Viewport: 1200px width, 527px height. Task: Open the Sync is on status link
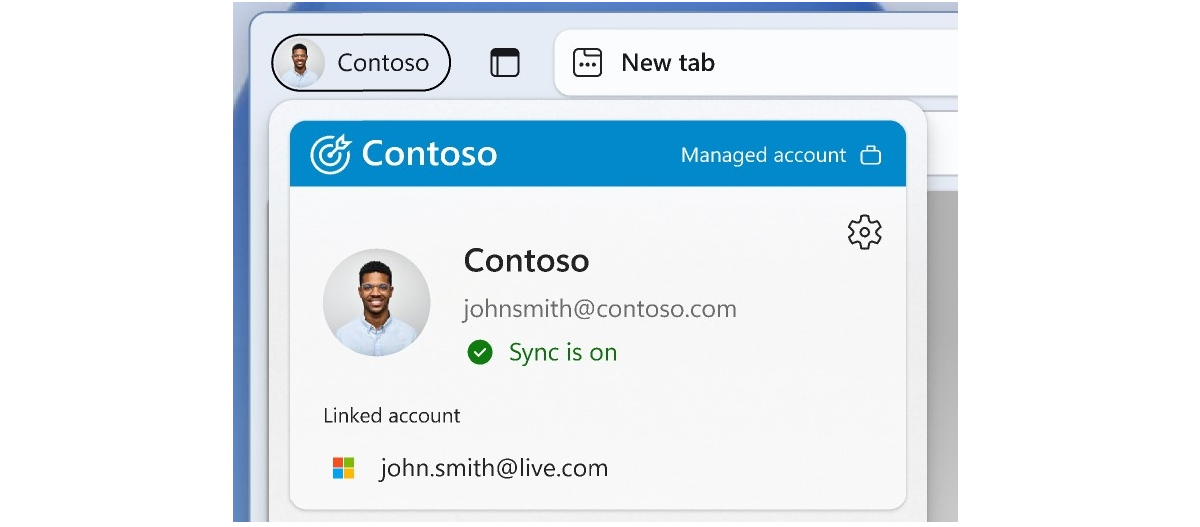click(563, 352)
